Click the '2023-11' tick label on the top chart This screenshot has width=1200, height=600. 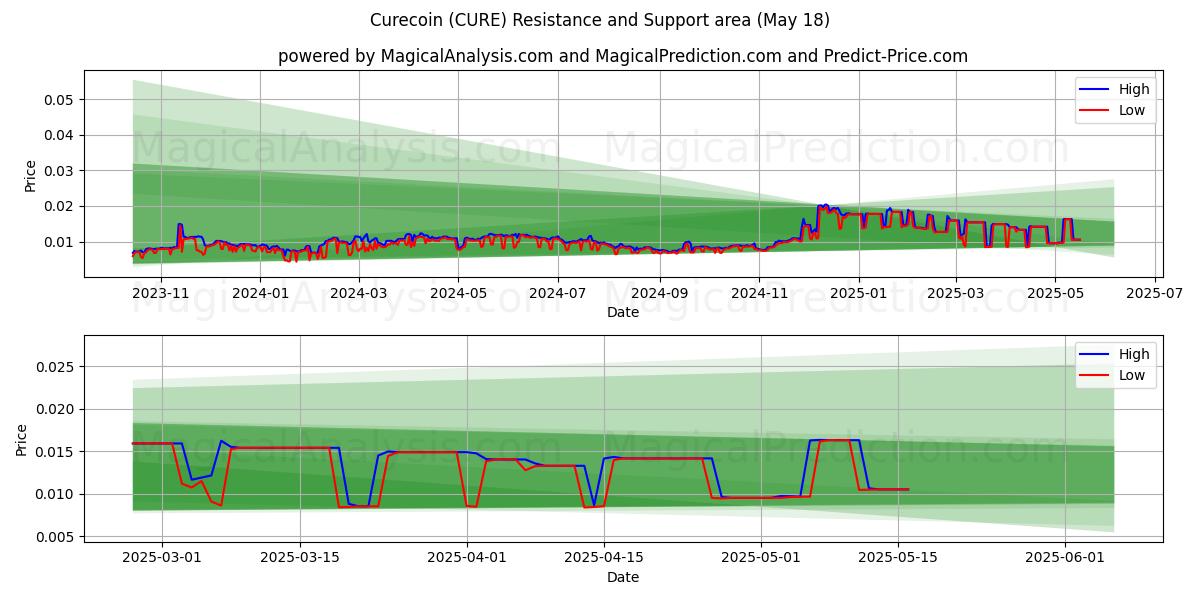coord(160,293)
